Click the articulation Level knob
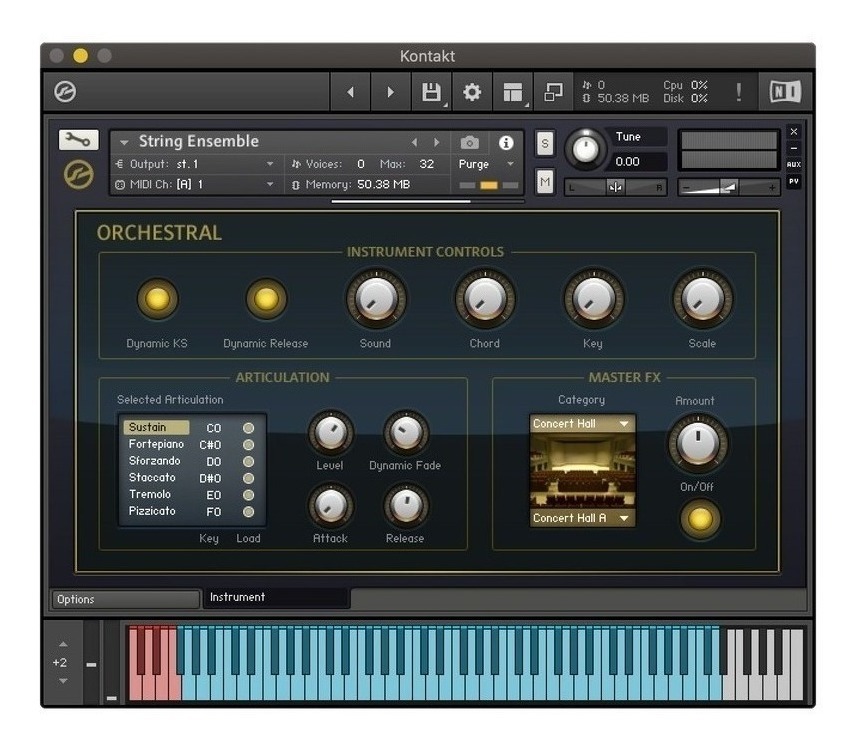Image resolution: width=862 pixels, height=749 pixels. 330,432
